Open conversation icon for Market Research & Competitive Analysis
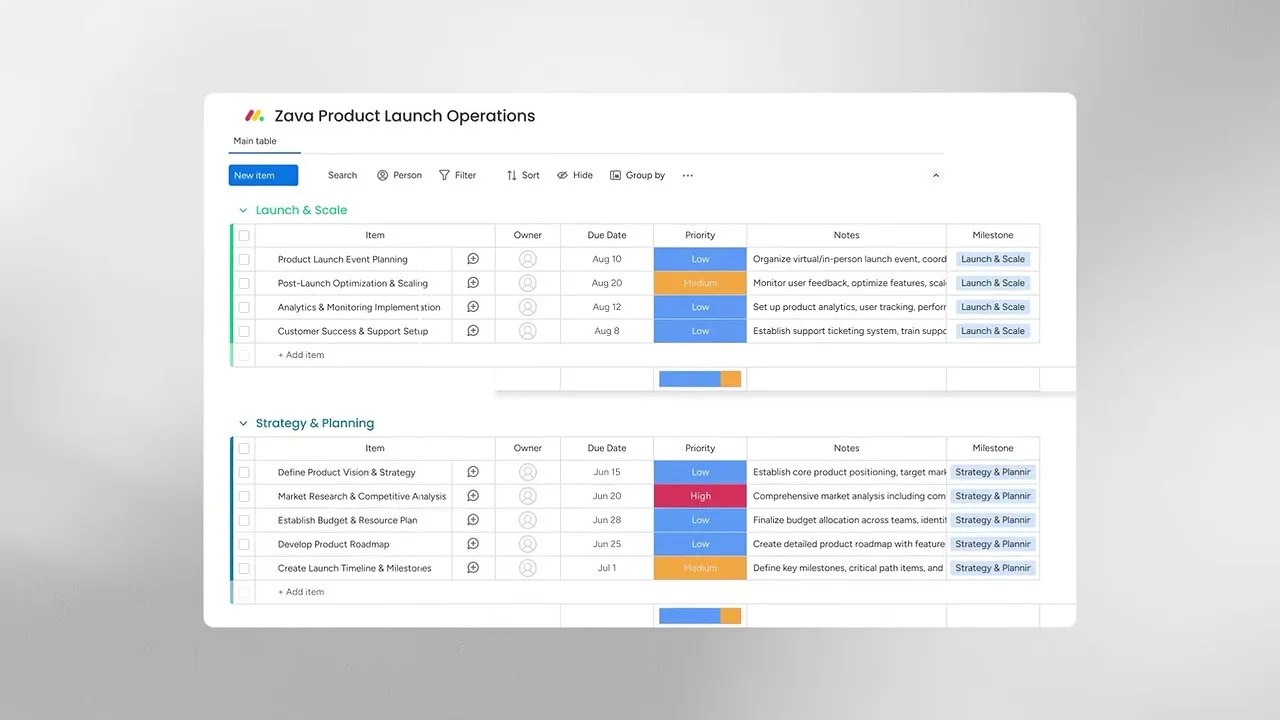Image resolution: width=1280 pixels, height=720 pixels. (x=473, y=496)
